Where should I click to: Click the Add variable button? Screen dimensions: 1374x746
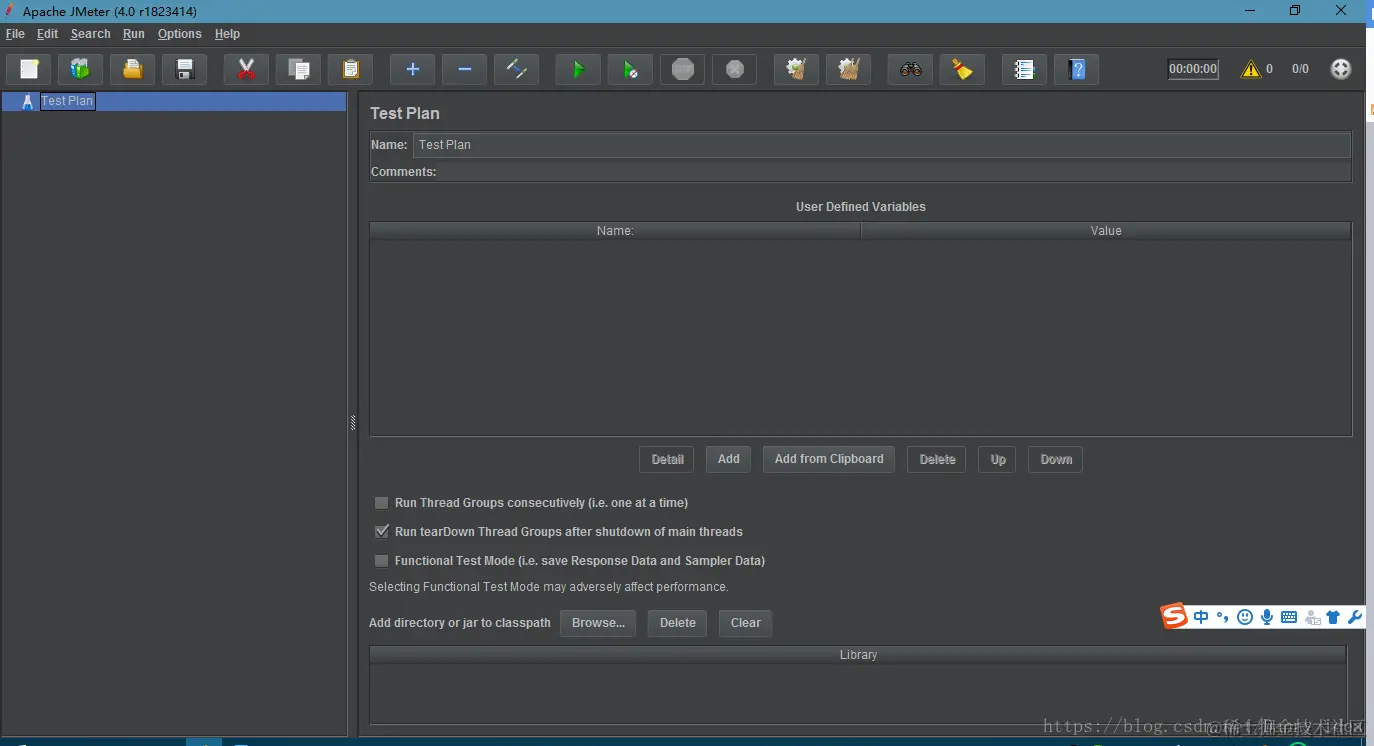pyautogui.click(x=729, y=459)
